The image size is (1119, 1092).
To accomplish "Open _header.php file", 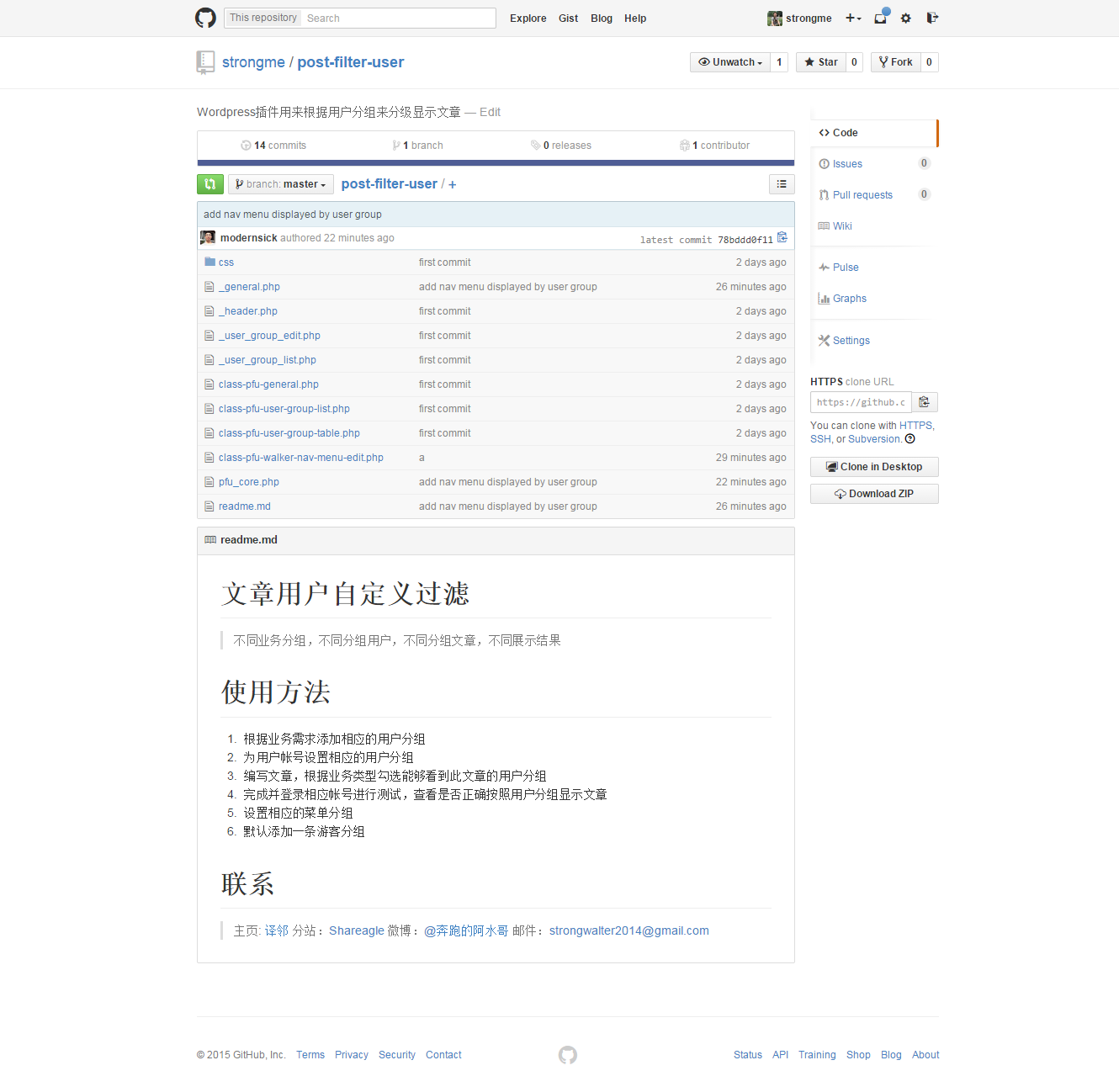I will point(248,311).
